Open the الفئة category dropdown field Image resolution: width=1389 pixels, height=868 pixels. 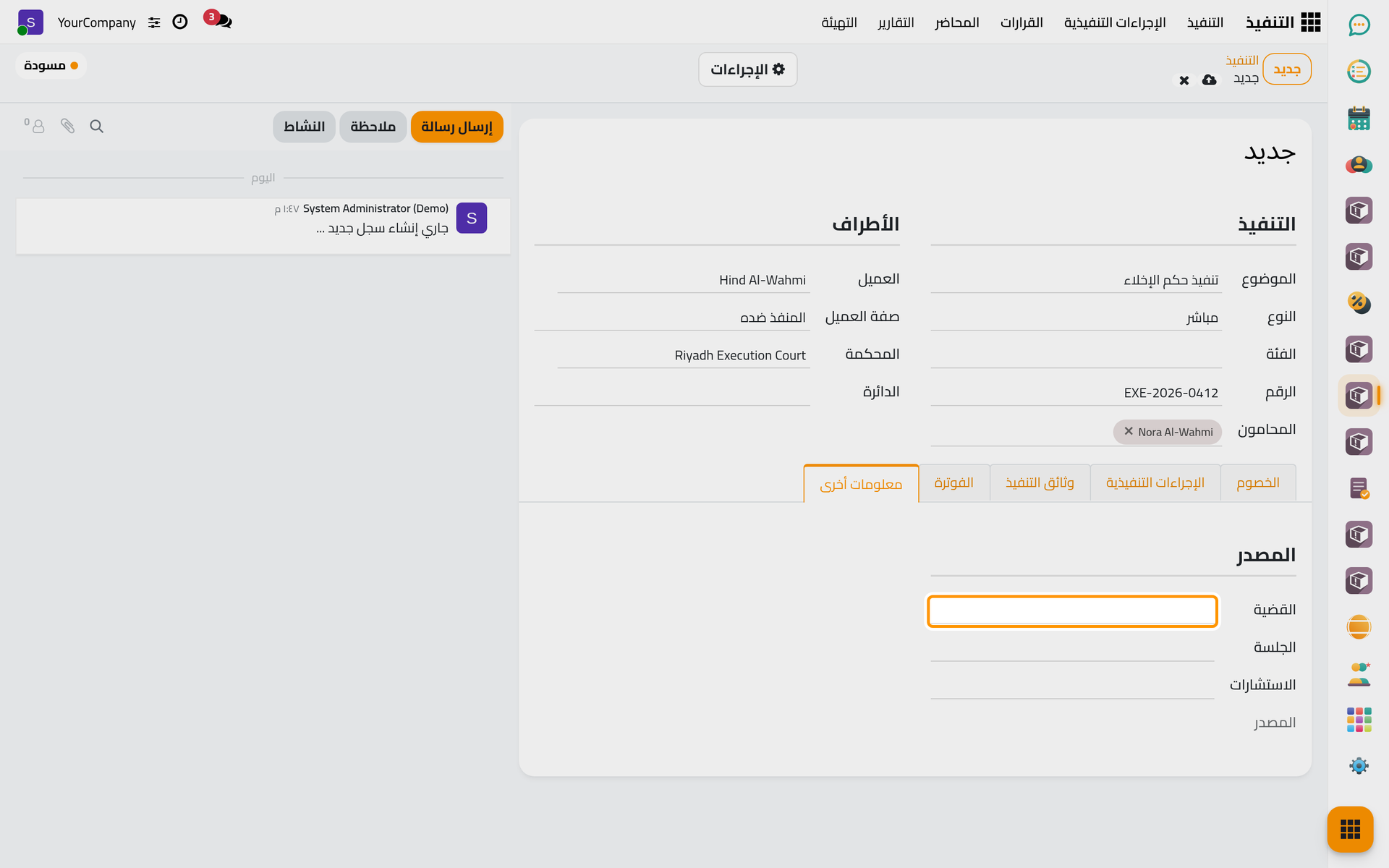(x=1076, y=355)
